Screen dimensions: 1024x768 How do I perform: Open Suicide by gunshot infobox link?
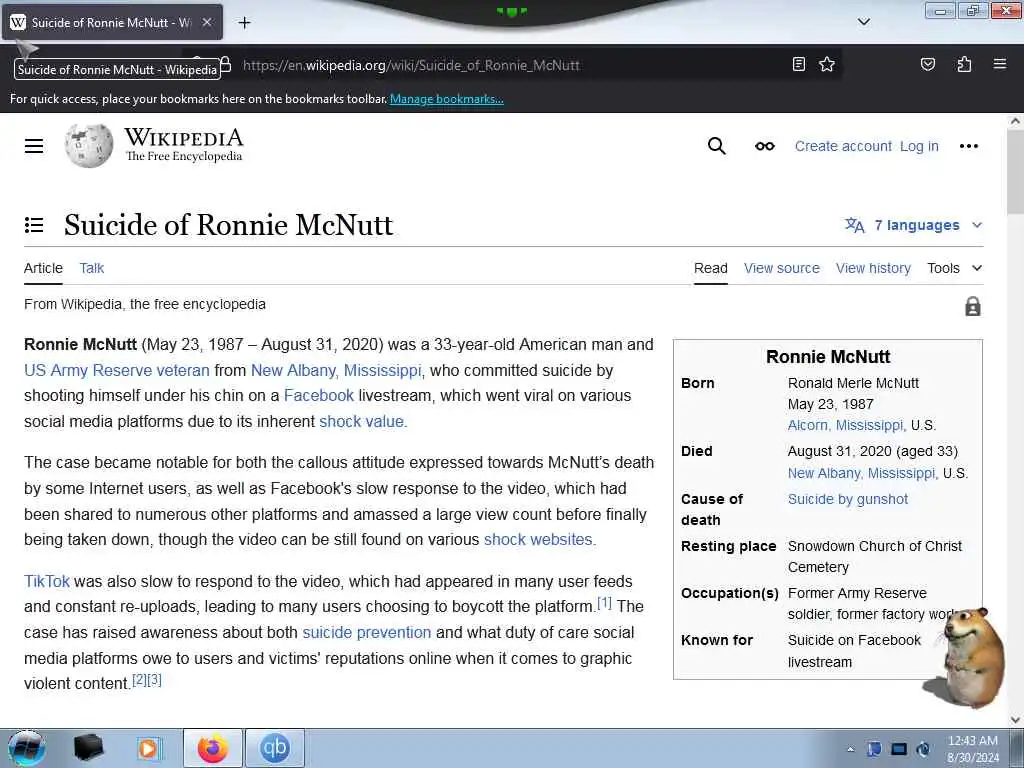click(848, 499)
